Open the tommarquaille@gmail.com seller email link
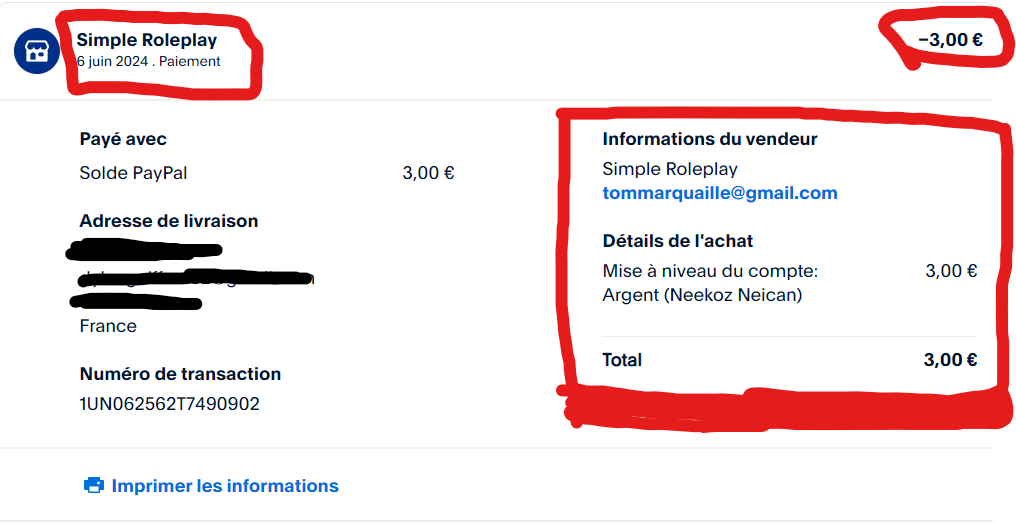Image resolution: width=1016 pixels, height=525 pixels. (x=720, y=192)
